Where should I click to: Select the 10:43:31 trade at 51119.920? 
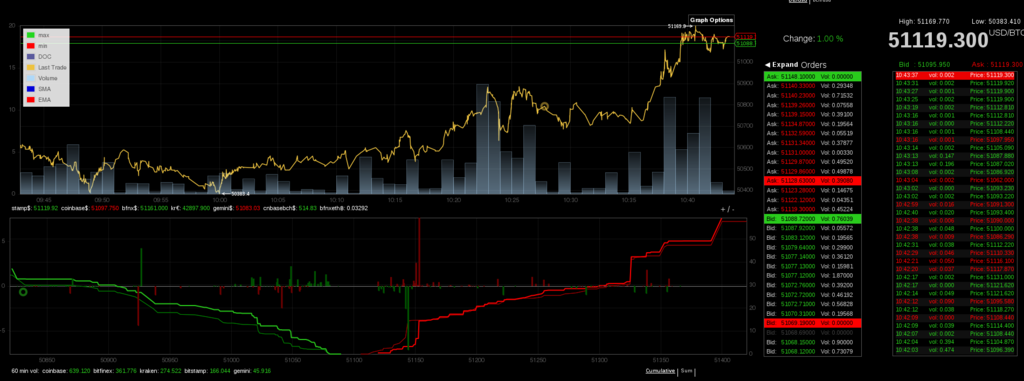[x=954, y=83]
